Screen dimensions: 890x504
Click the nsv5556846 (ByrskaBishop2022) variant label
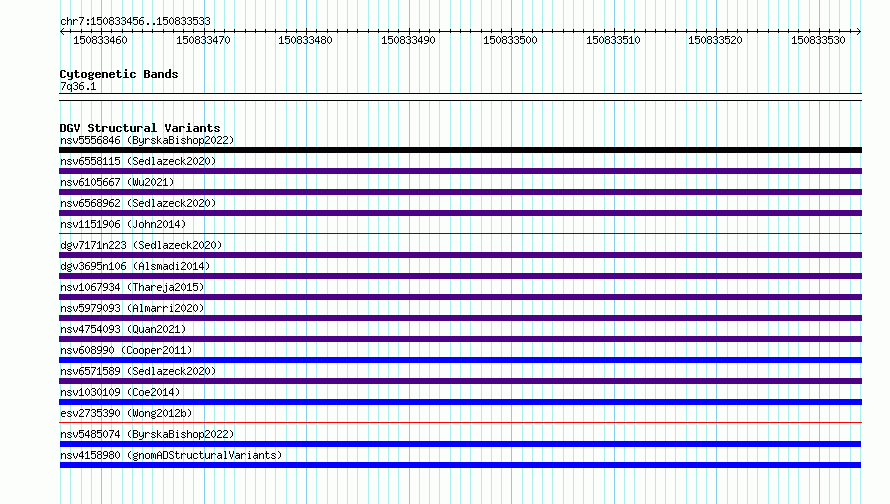click(147, 140)
